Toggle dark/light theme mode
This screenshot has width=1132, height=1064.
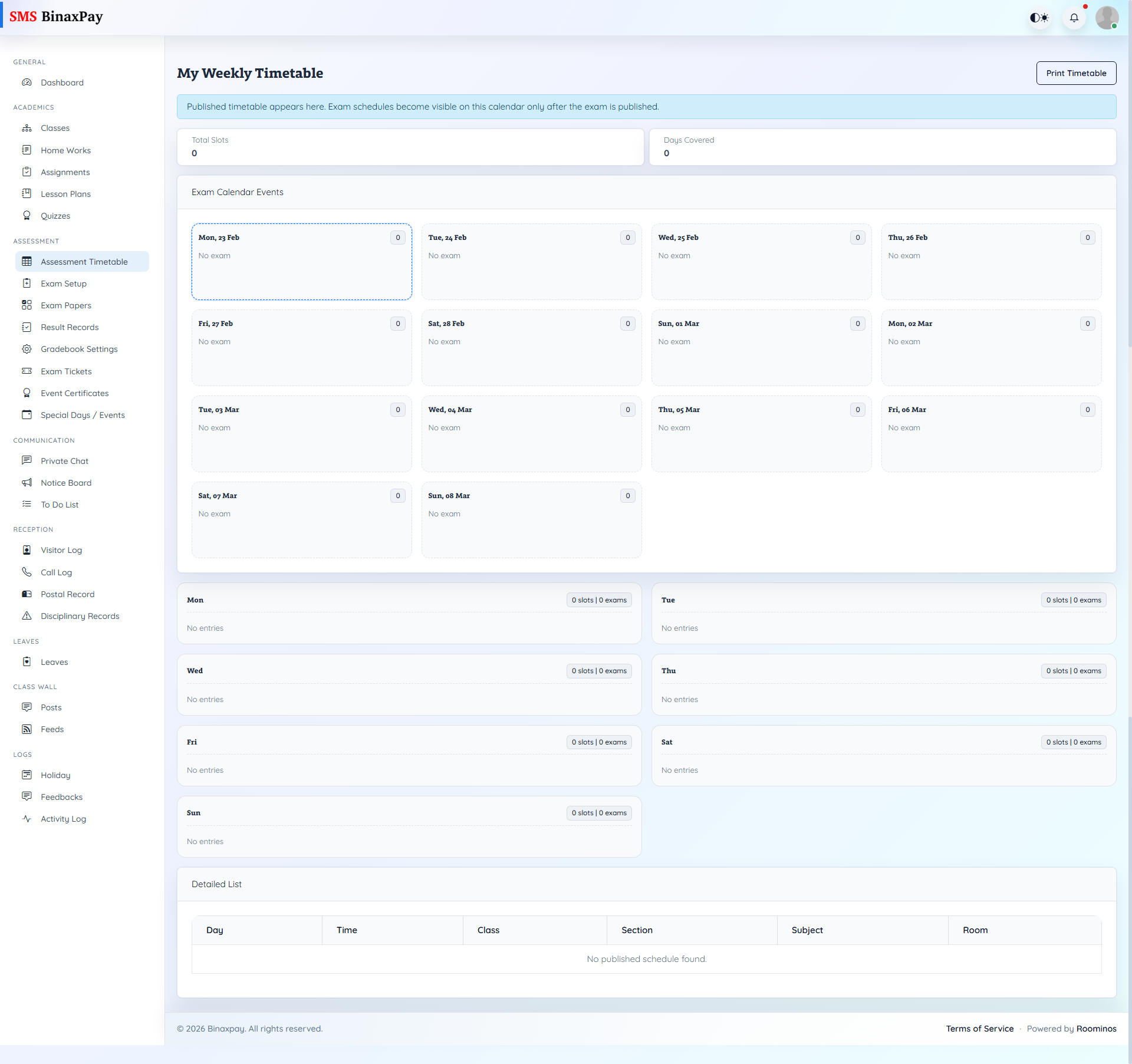[x=1039, y=18]
